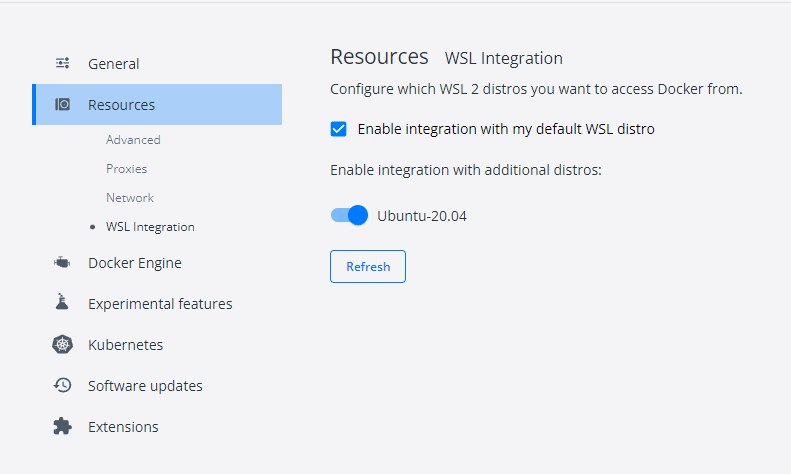Switch to the Docker Engine section label
Screen dimensions: 791x474
[x=134, y=263]
